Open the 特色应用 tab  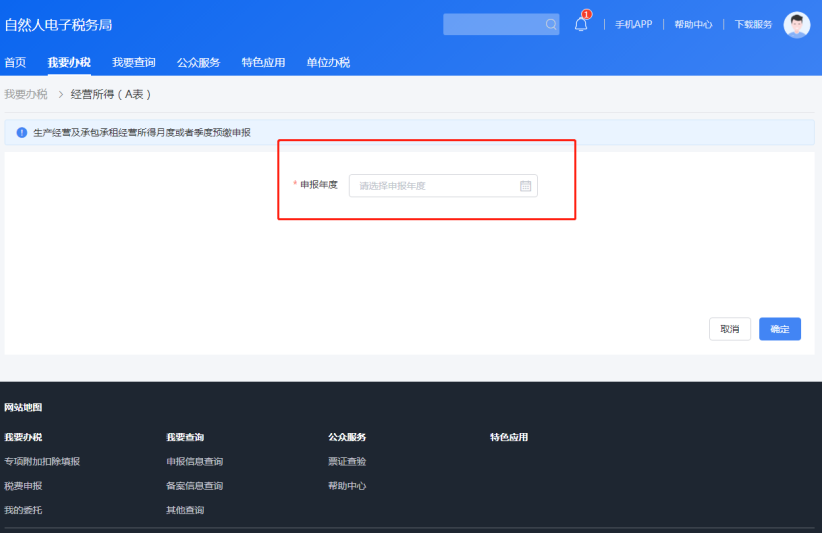pos(263,62)
